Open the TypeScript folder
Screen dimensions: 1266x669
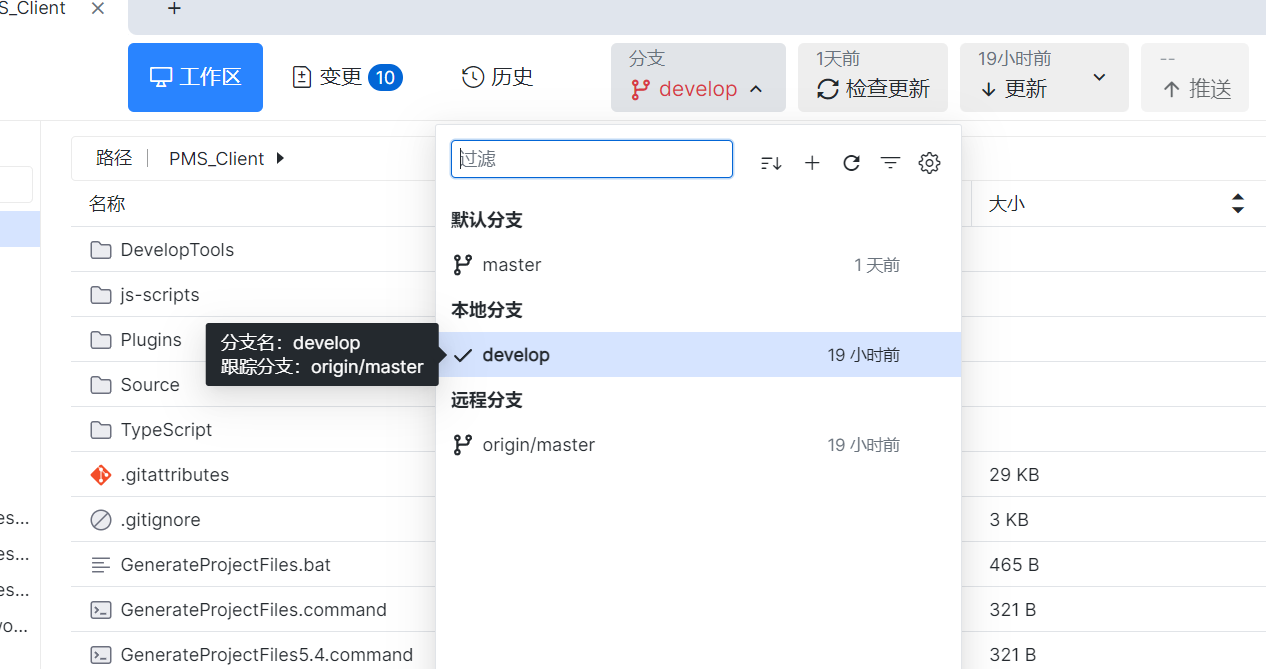(166, 430)
